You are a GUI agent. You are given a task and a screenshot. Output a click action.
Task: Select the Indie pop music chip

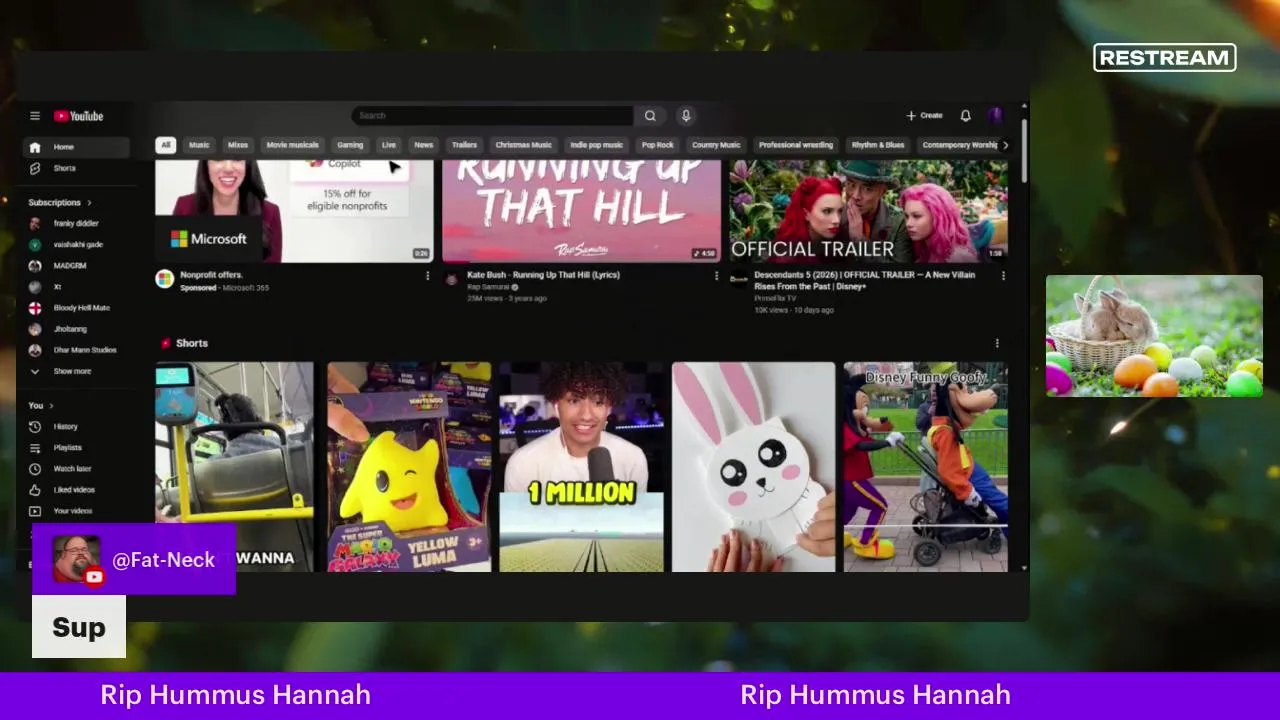click(x=597, y=145)
